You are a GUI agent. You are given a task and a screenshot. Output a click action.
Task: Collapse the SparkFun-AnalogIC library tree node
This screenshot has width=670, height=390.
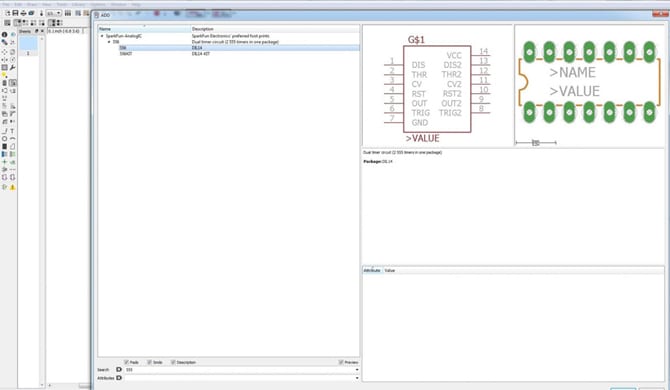point(102,36)
